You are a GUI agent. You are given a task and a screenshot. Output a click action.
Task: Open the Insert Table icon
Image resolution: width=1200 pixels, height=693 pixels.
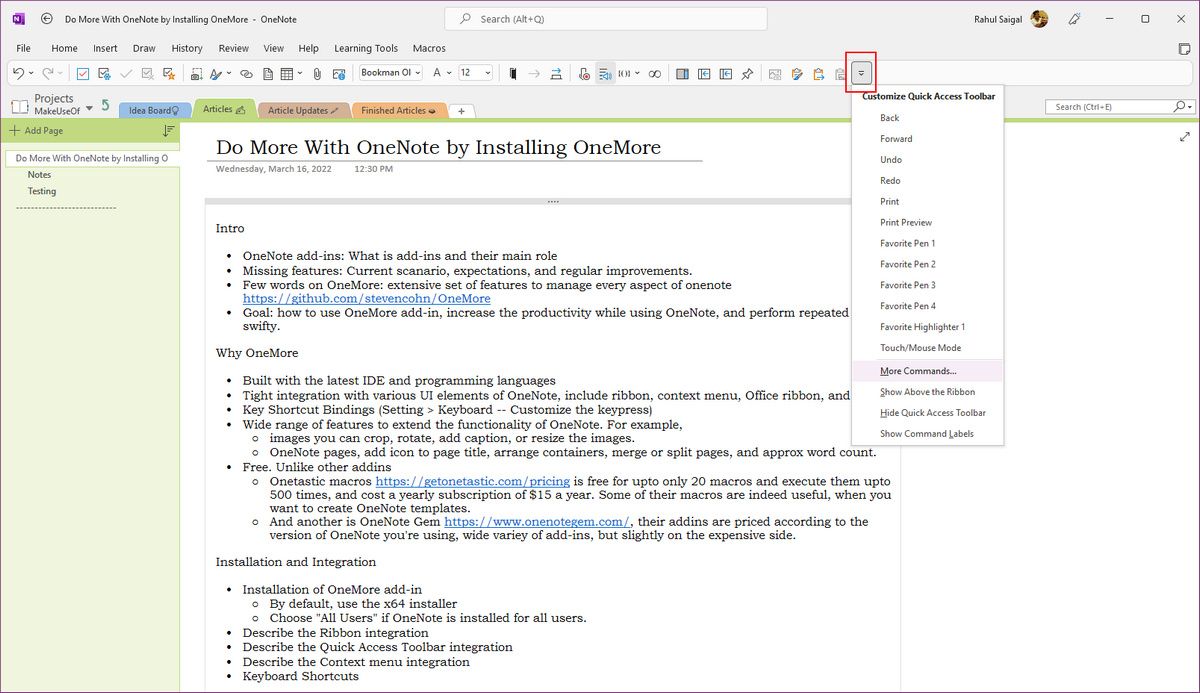(x=287, y=72)
